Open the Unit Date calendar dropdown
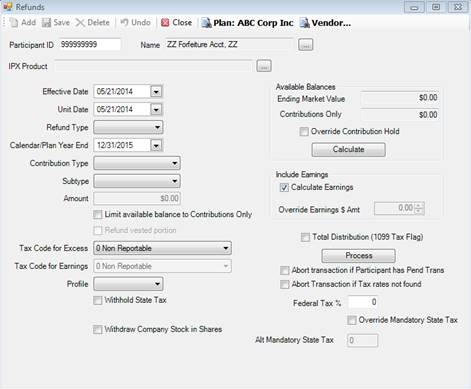The image size is (471, 389). point(156,109)
